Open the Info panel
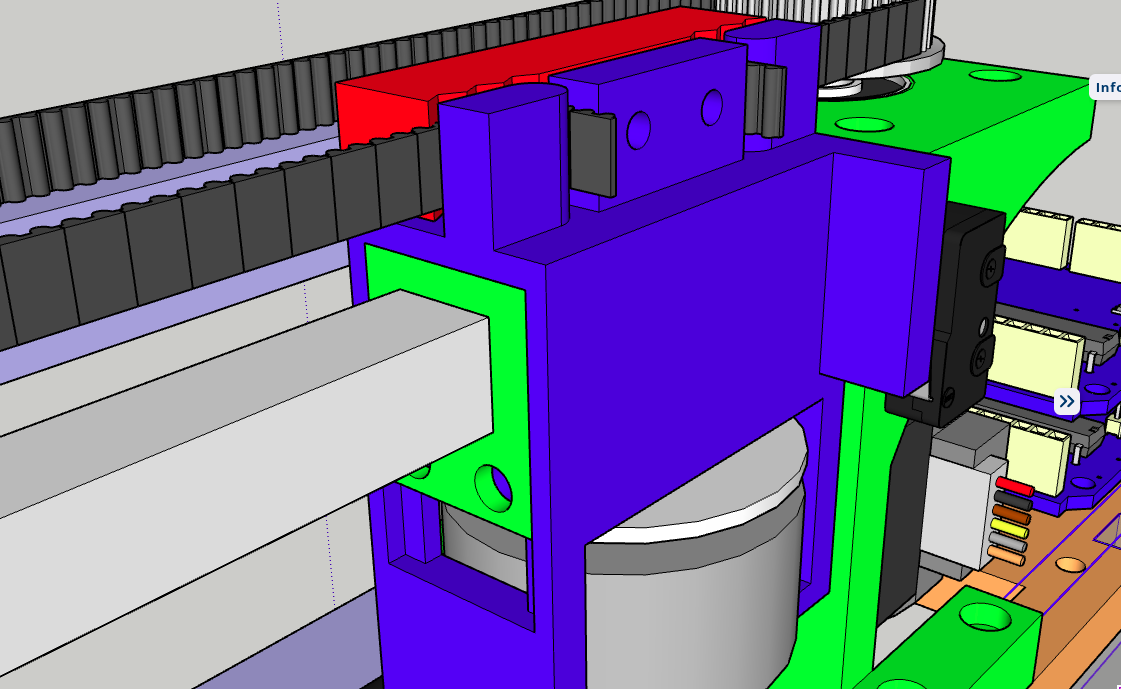Viewport: 1121px width, 689px height. tap(1108, 87)
